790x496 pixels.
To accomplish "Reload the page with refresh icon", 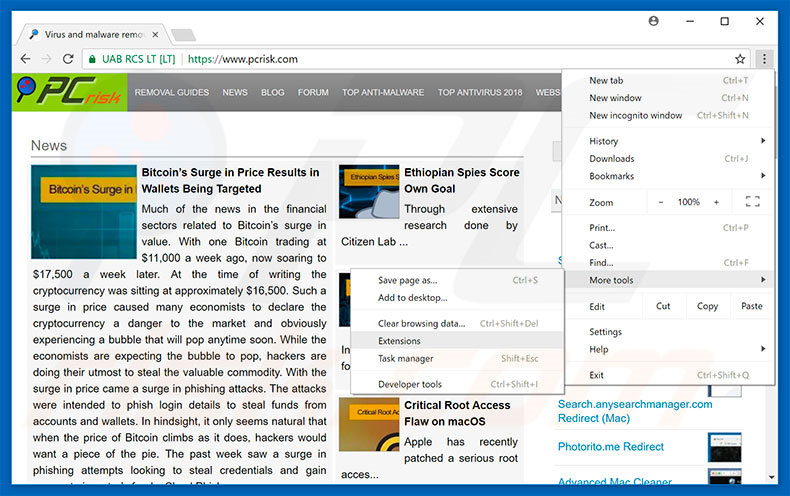I will click(x=68, y=59).
